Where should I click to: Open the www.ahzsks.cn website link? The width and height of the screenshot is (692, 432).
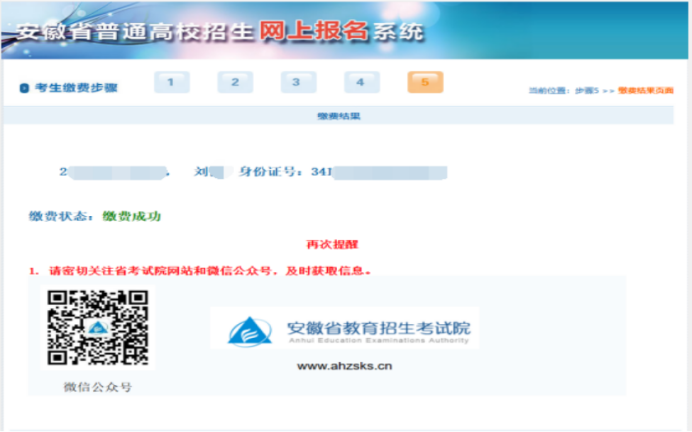pyautogui.click(x=344, y=366)
